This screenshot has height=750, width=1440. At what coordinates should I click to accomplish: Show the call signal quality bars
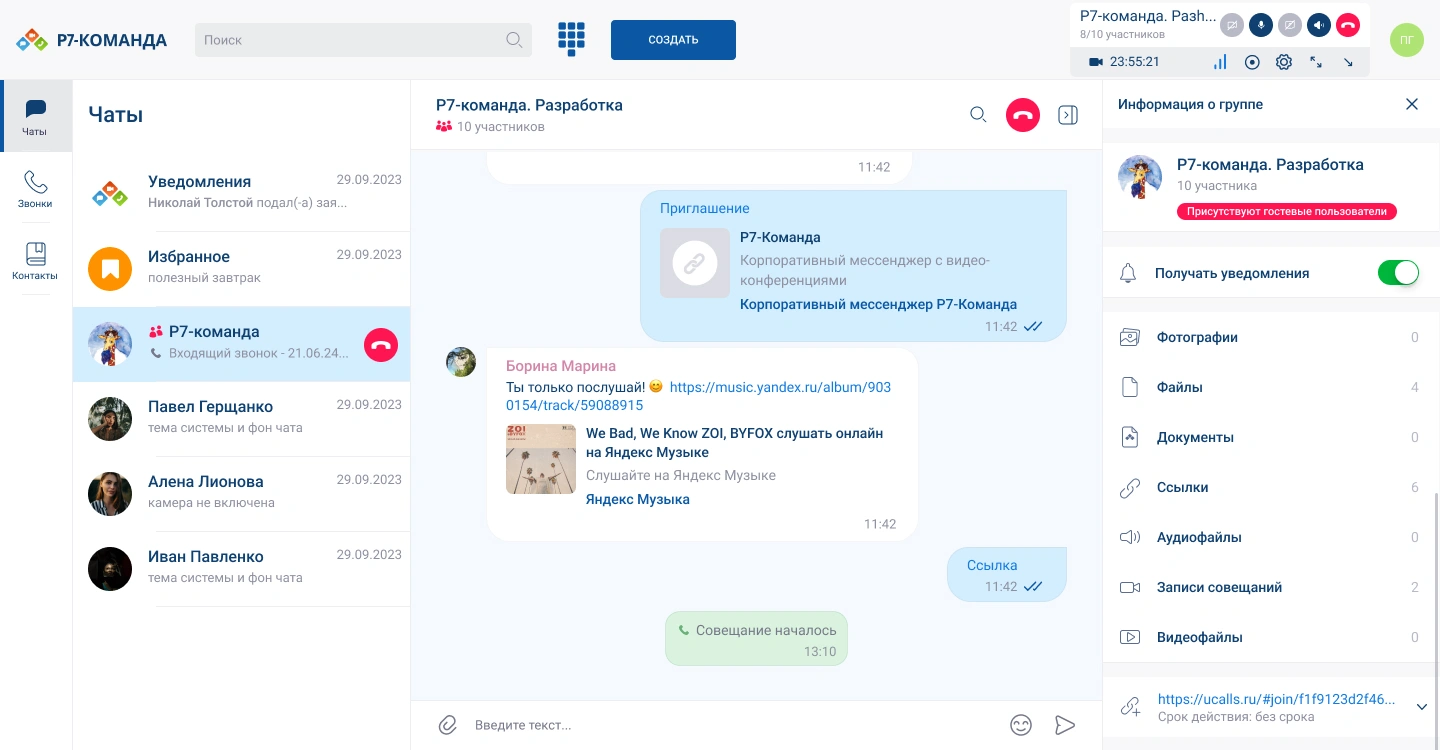(x=1220, y=62)
